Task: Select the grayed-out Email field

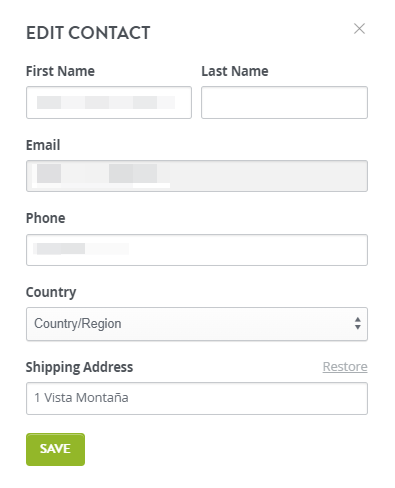Action: (197, 176)
